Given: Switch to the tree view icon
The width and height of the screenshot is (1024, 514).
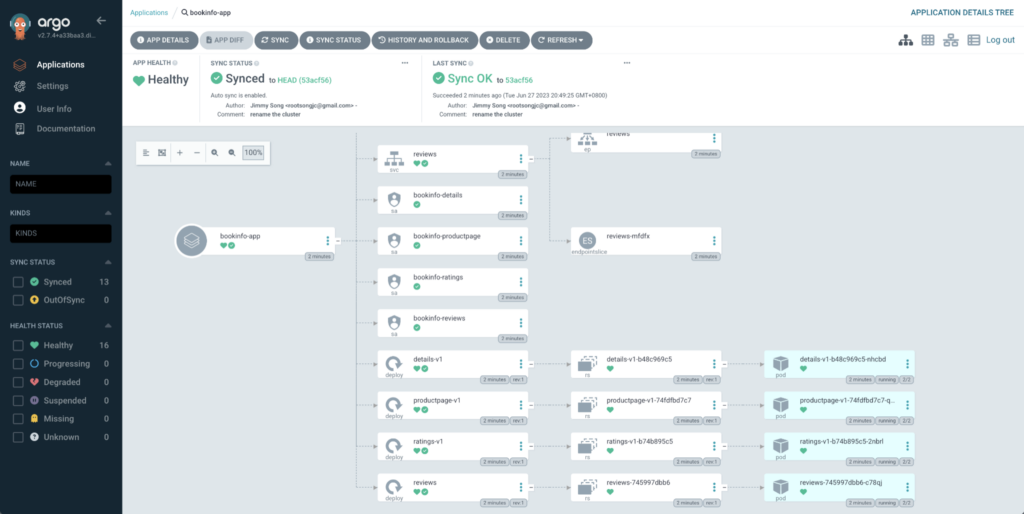Looking at the screenshot, I should [x=905, y=40].
